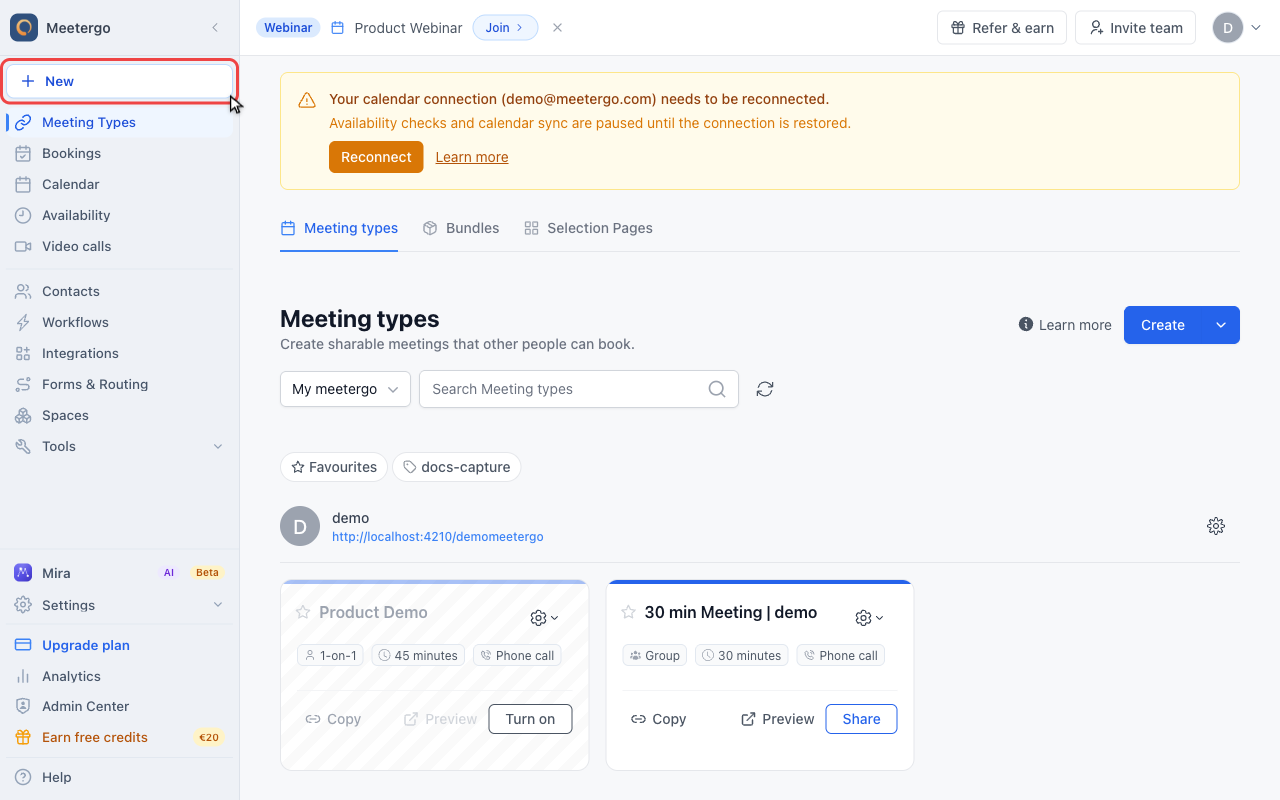Open the Create button dropdown arrow
This screenshot has width=1280, height=800.
click(x=1221, y=325)
